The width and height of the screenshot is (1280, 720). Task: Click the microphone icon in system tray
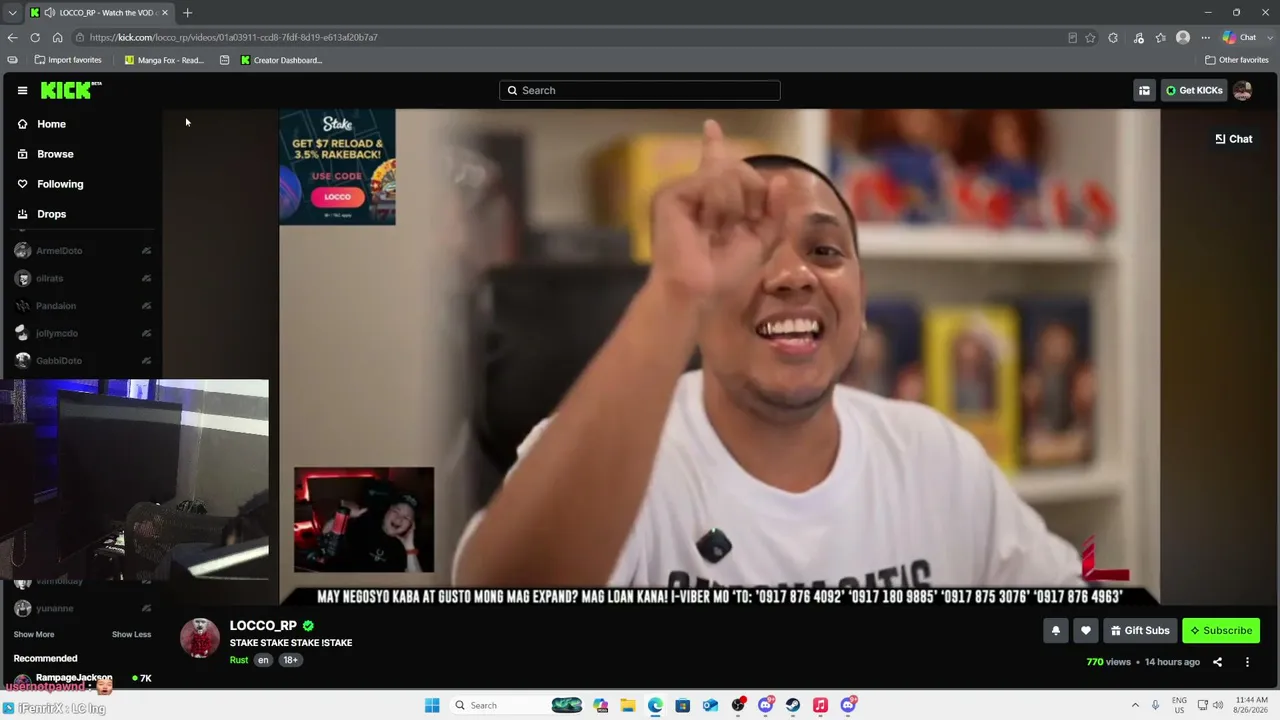[x=1156, y=705]
